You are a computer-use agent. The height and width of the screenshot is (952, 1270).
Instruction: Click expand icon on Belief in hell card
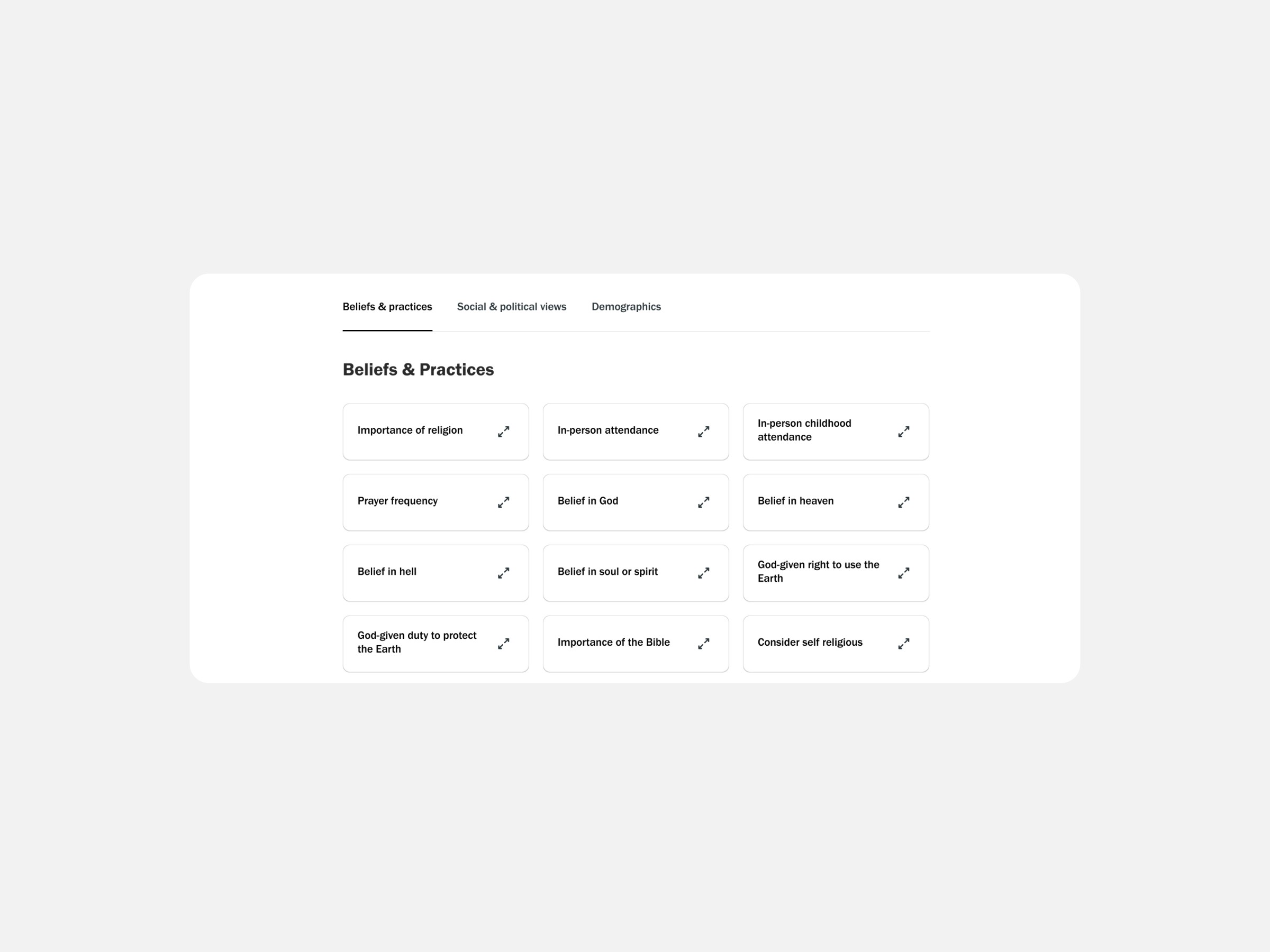504,573
